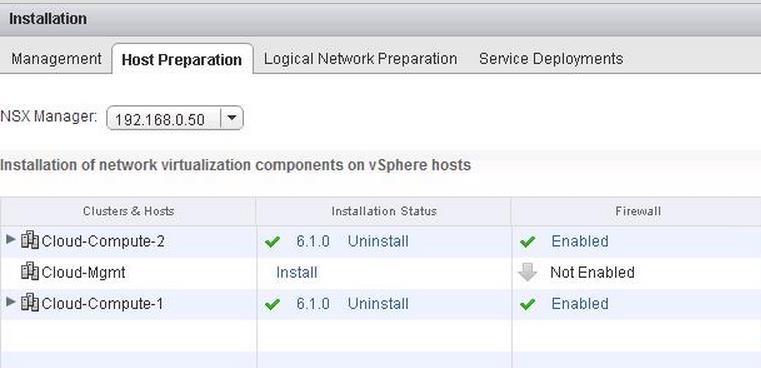Viewport: 761px width, 368px height.
Task: Click Enabled firewall link for Cloud-Compute-2
Action: (579, 241)
